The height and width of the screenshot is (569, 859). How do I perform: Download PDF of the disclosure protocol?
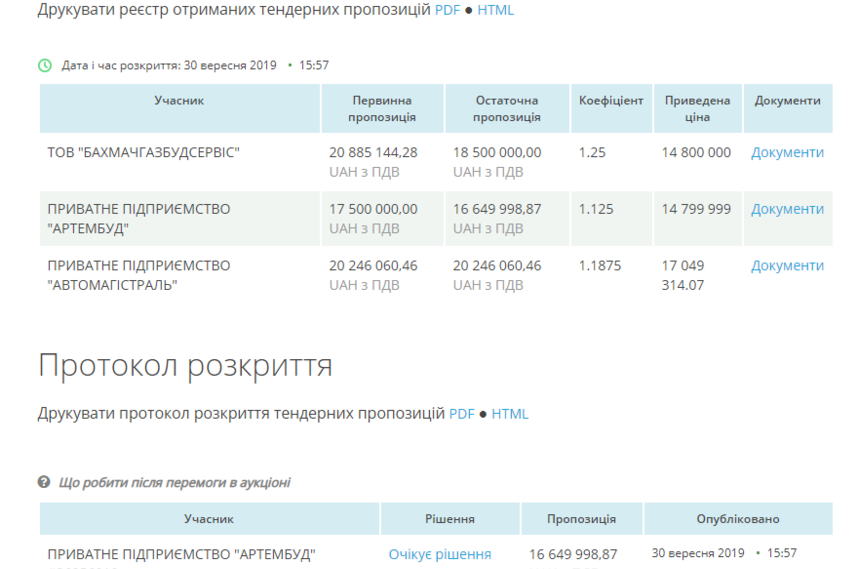(x=461, y=414)
